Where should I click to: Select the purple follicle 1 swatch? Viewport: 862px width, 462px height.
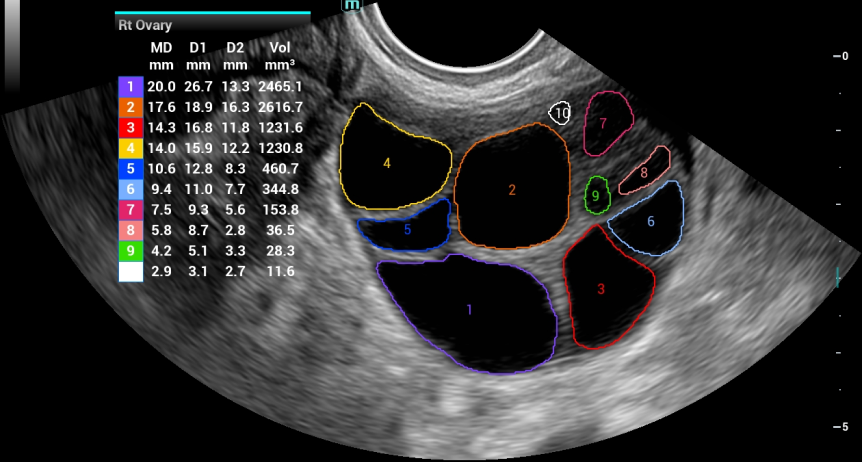click(130, 87)
